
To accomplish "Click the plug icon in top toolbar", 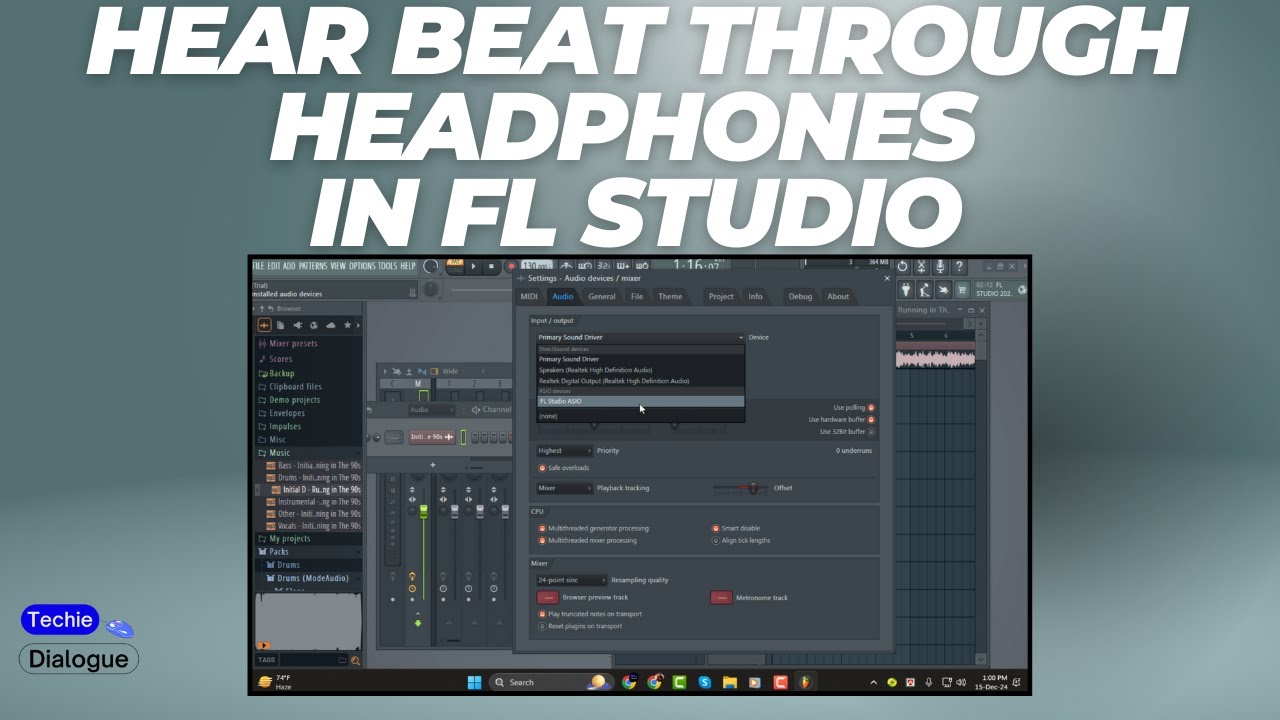I will (x=906, y=290).
